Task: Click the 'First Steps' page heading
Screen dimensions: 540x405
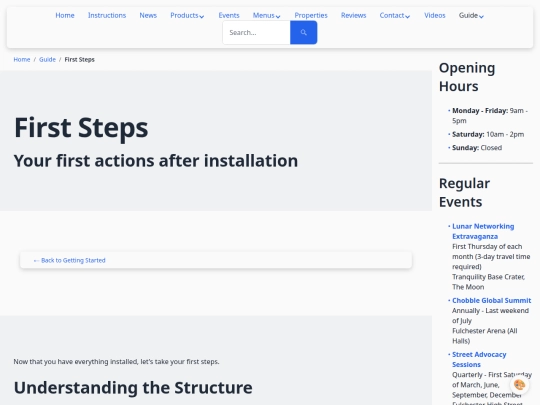Action: click(81, 128)
